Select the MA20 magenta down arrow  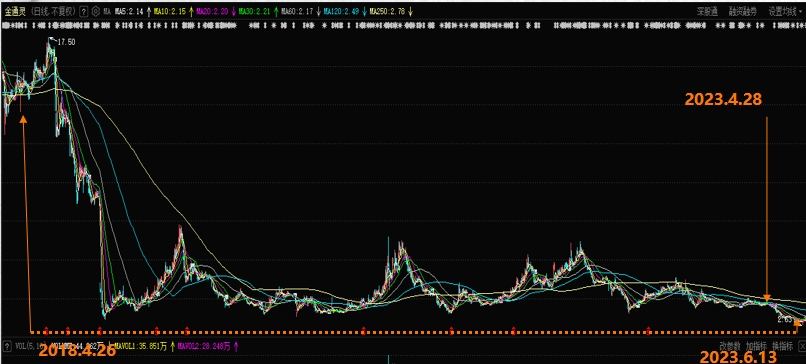(234, 11)
